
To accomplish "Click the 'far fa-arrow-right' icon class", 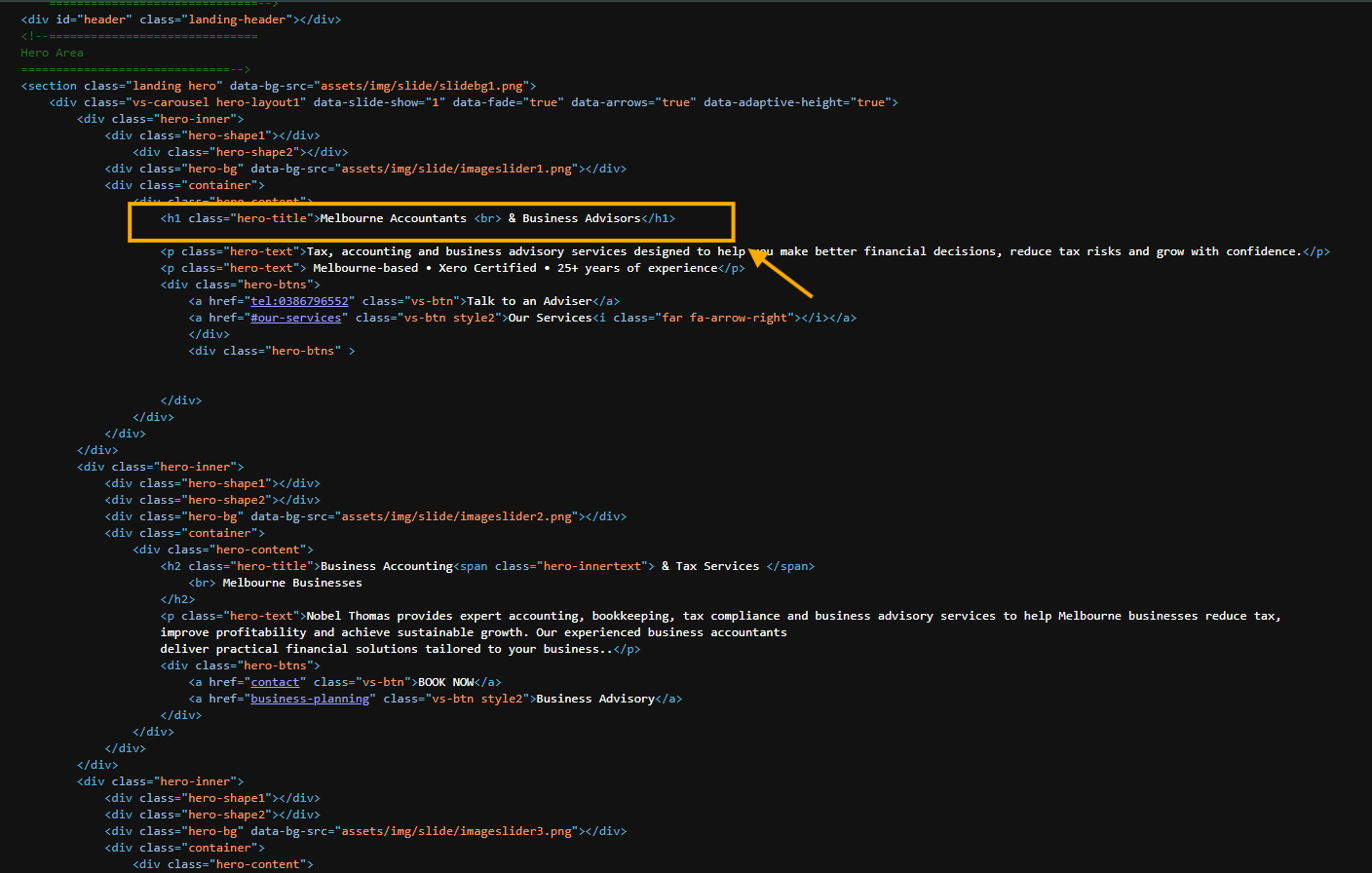I will coord(725,318).
